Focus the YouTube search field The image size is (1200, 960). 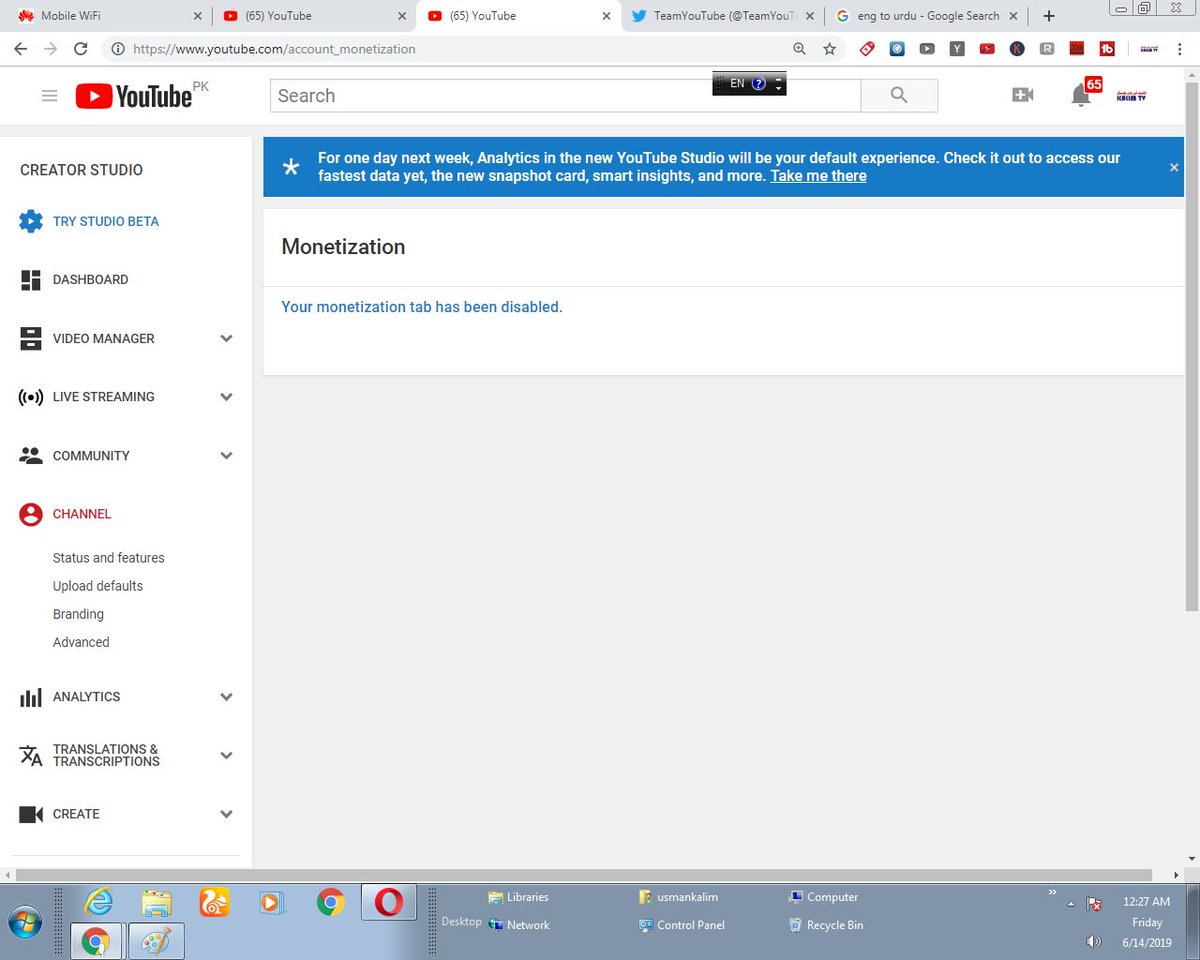point(565,96)
